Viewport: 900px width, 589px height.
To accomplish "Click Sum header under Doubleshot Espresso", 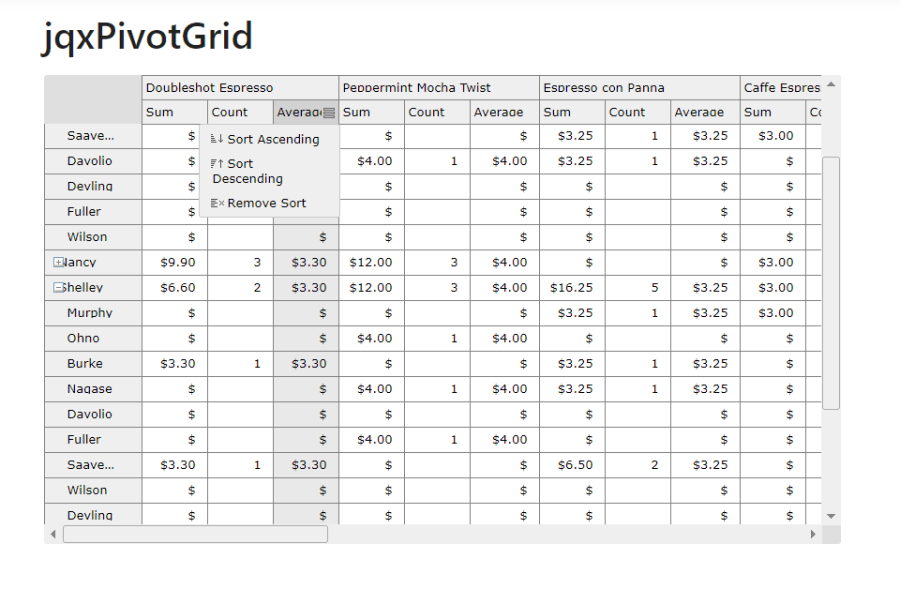I will 174,112.
